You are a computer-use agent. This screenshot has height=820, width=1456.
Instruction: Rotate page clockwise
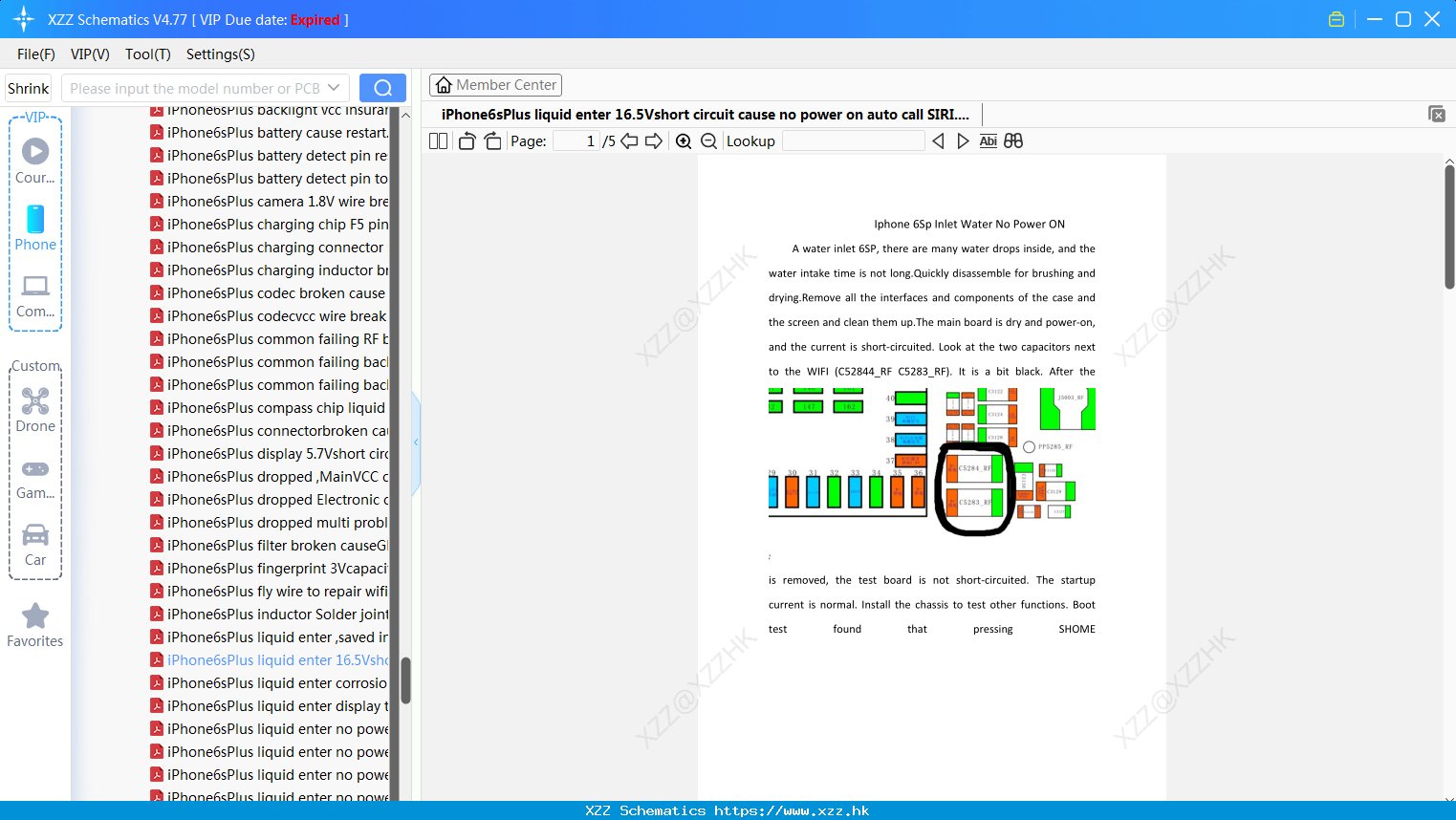coord(492,141)
